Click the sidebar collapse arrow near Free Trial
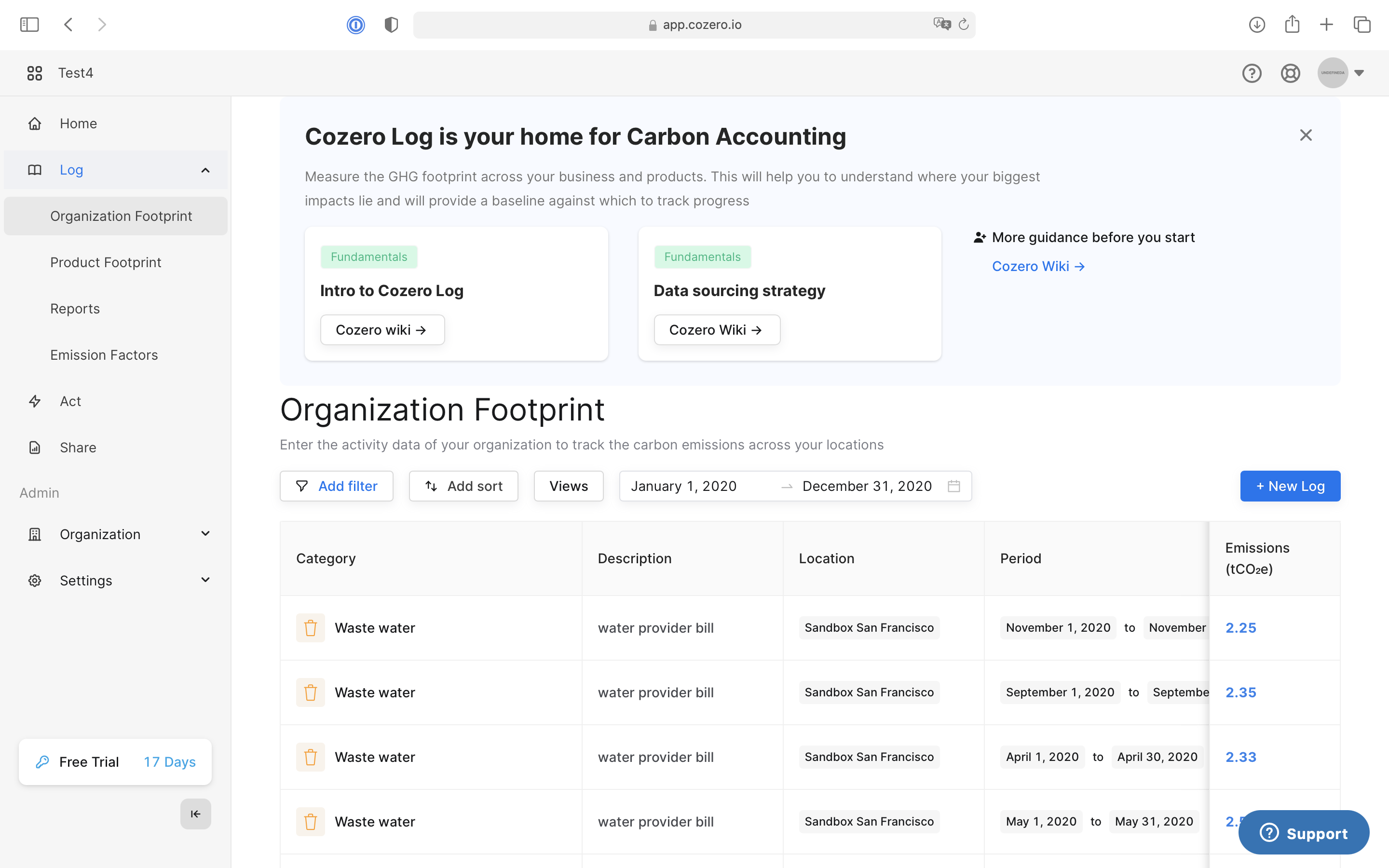Screen dimensions: 1389x868 click(x=195, y=814)
